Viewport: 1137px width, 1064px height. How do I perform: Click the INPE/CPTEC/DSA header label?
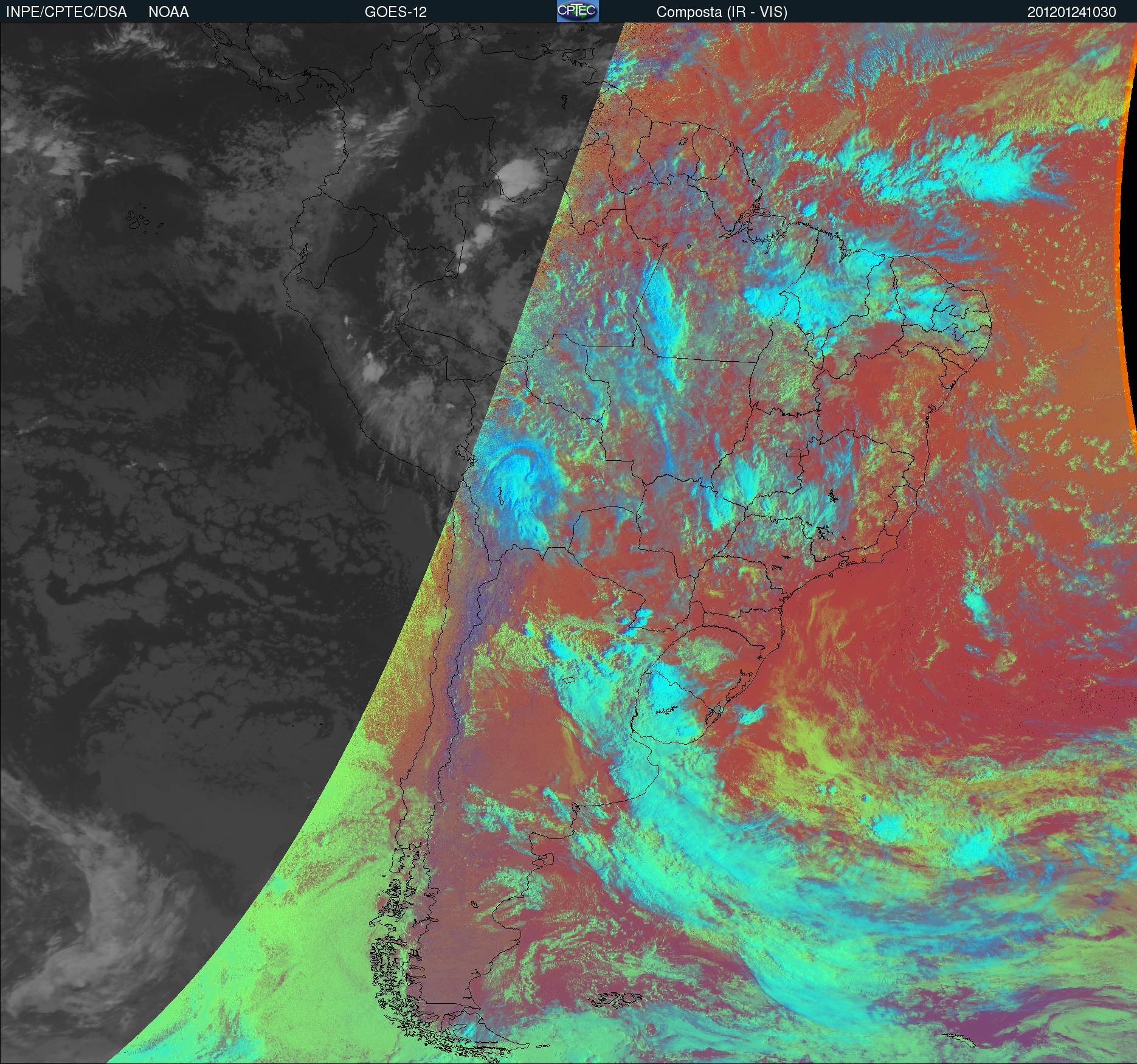67,12
